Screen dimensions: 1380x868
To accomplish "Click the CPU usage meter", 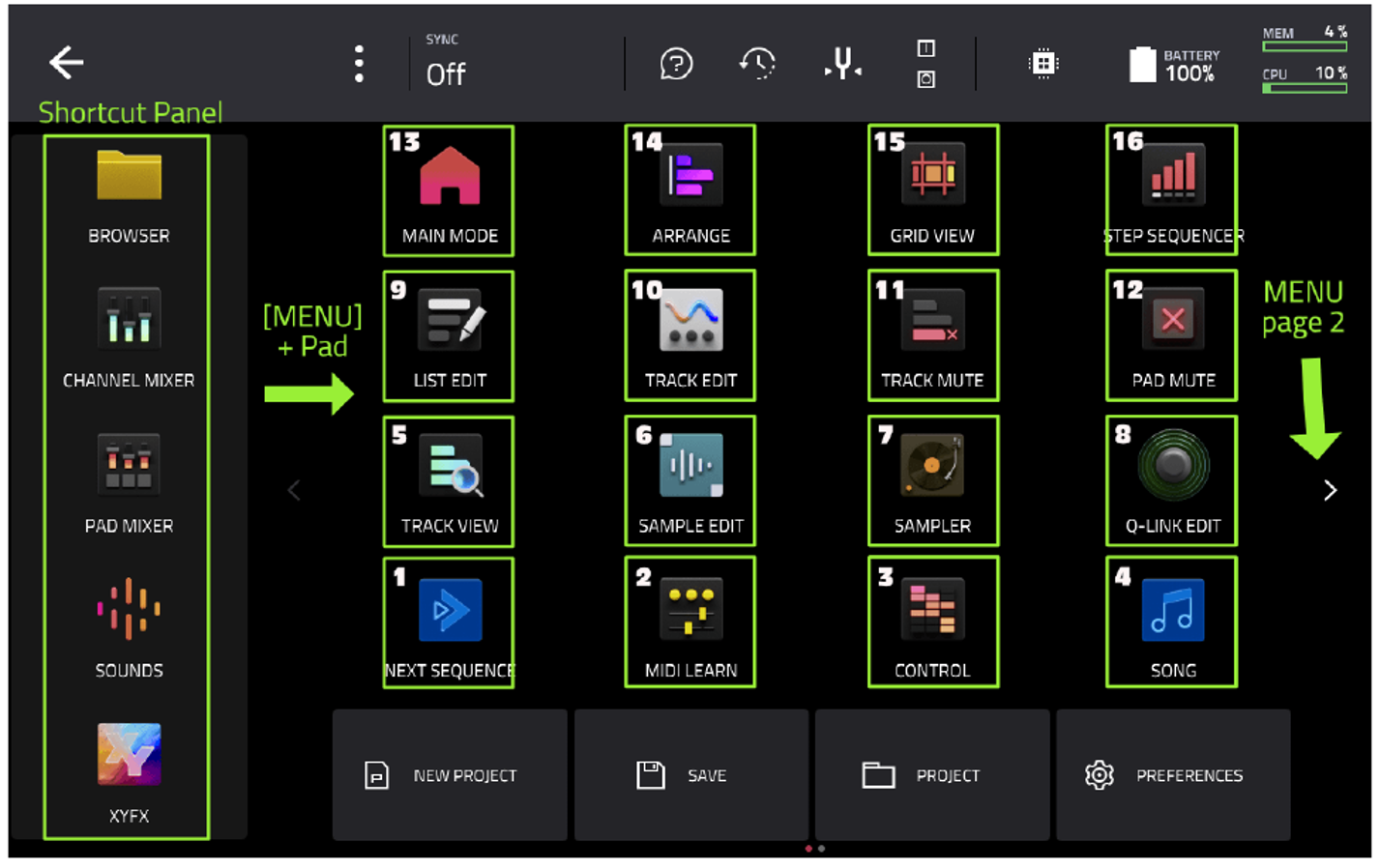I will 1305,80.
